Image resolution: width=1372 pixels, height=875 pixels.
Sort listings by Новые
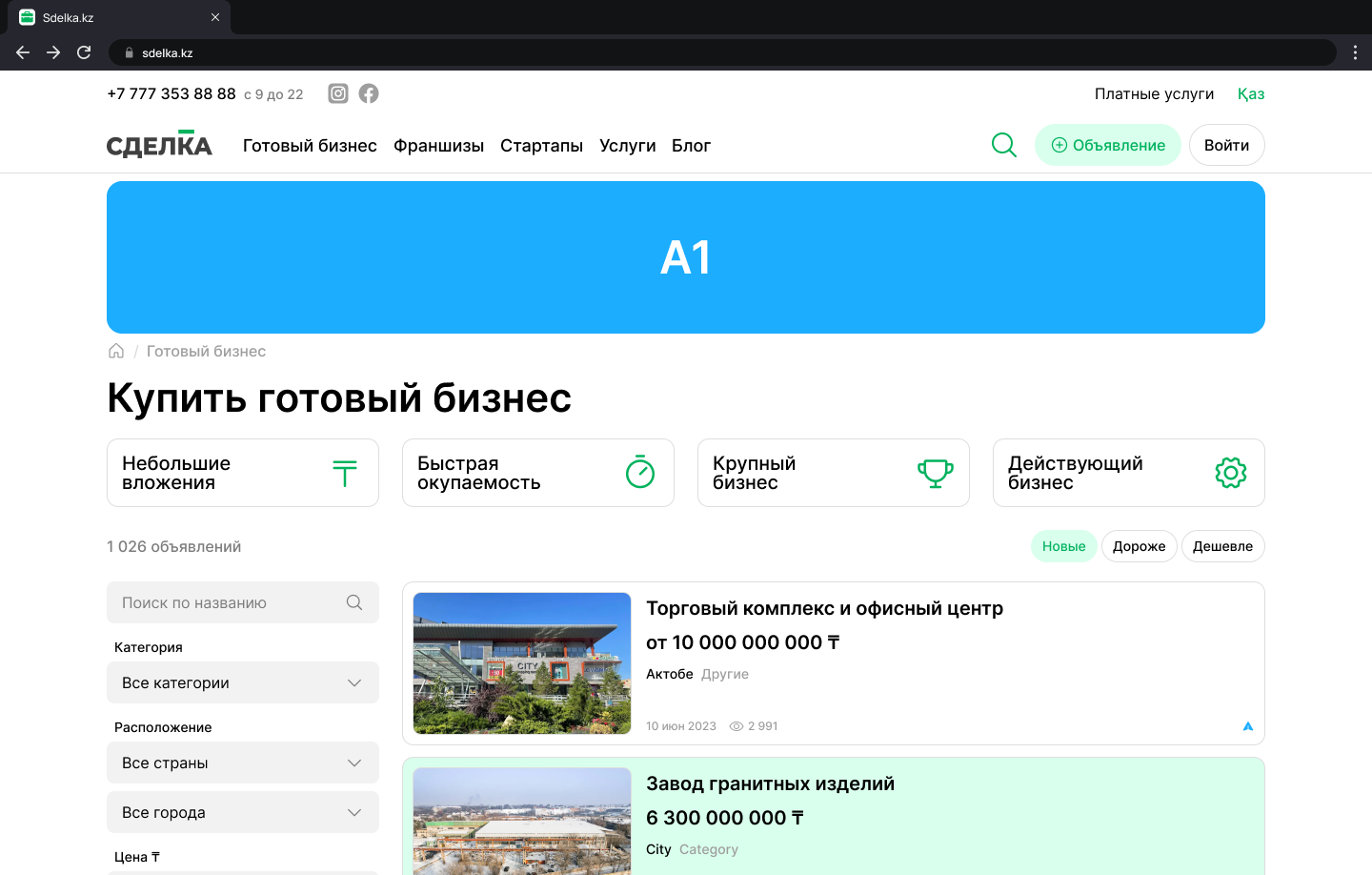click(x=1063, y=546)
